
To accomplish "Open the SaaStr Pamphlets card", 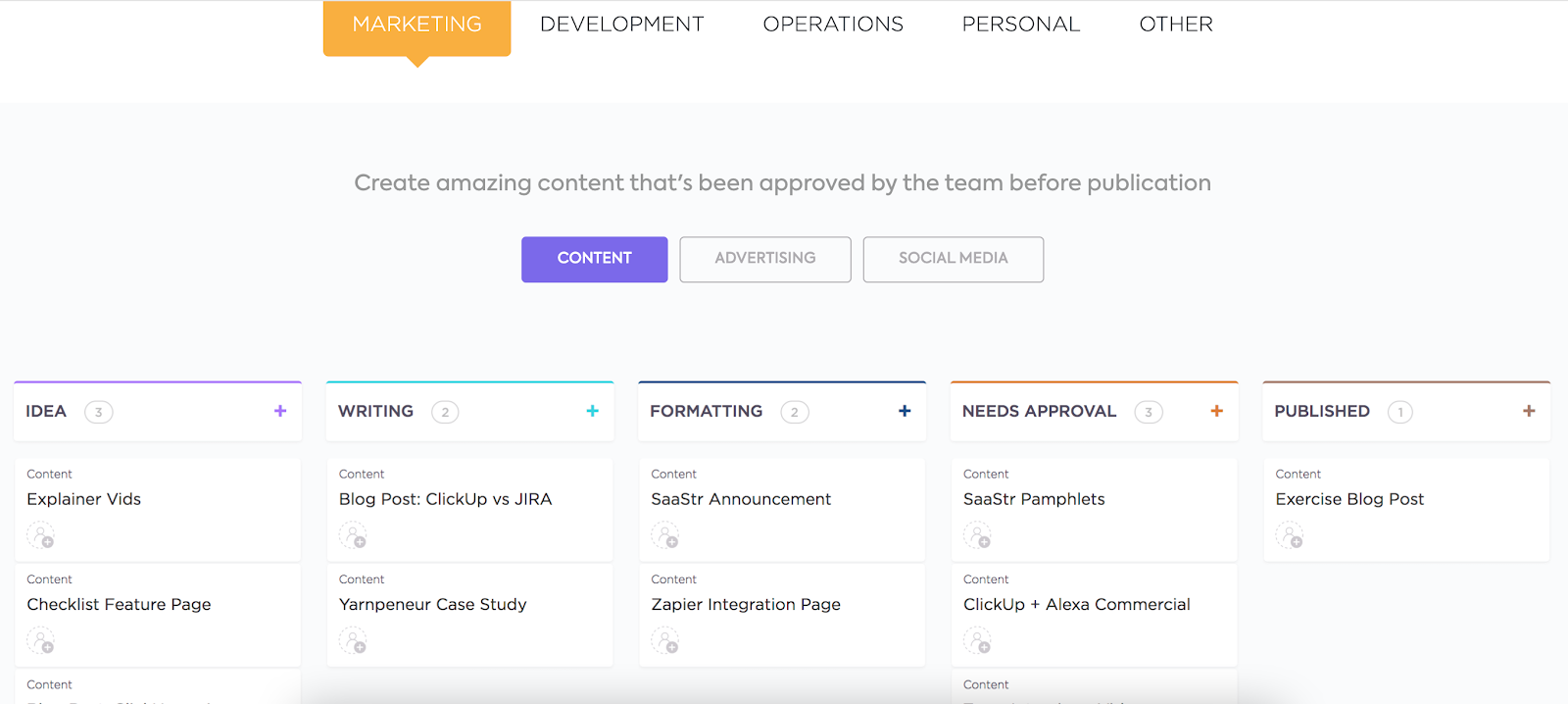I will click(1095, 510).
